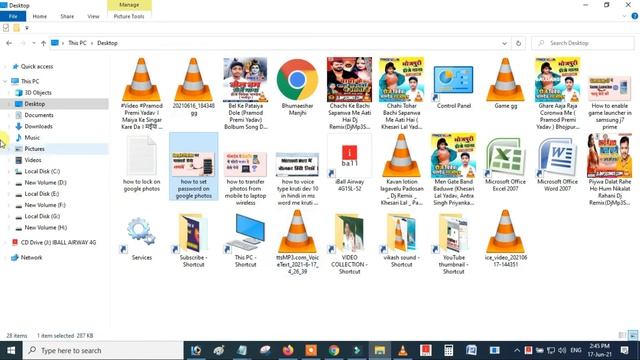Screen dimensions: 640x360
Task: Go up one folder level arrow
Action: point(43,43)
